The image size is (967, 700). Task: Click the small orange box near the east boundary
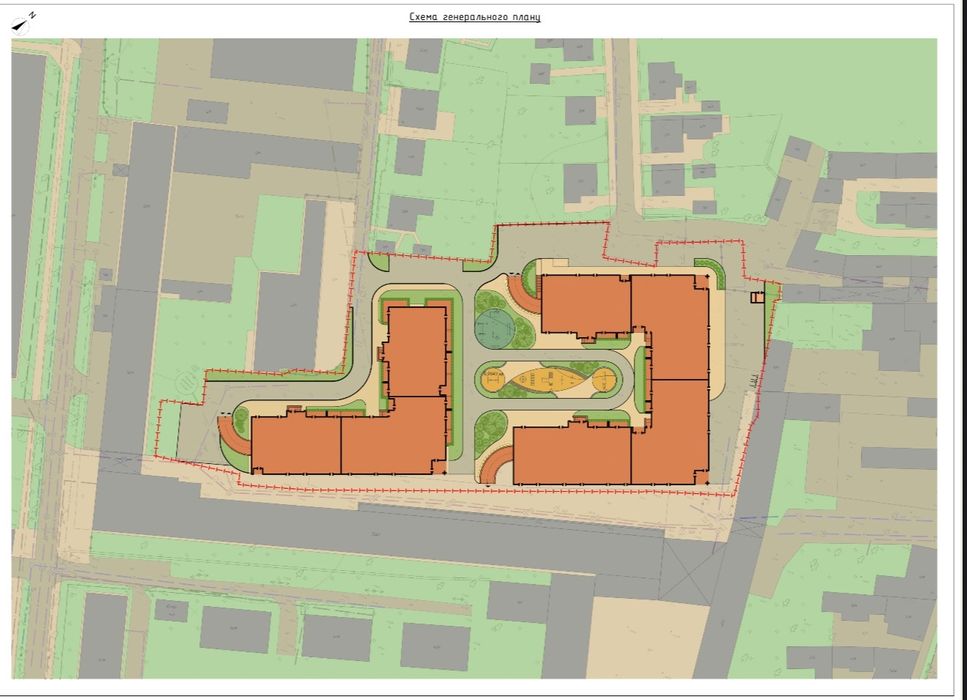[757, 298]
